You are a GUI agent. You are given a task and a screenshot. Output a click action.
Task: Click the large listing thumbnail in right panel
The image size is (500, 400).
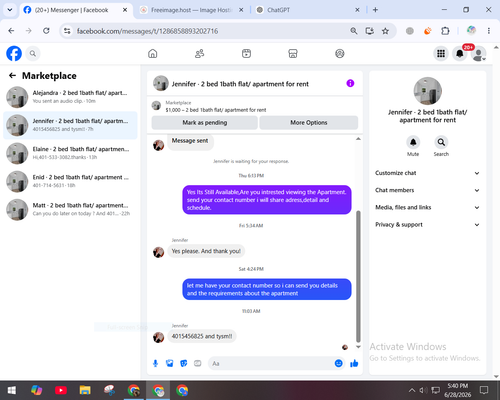tap(428, 91)
